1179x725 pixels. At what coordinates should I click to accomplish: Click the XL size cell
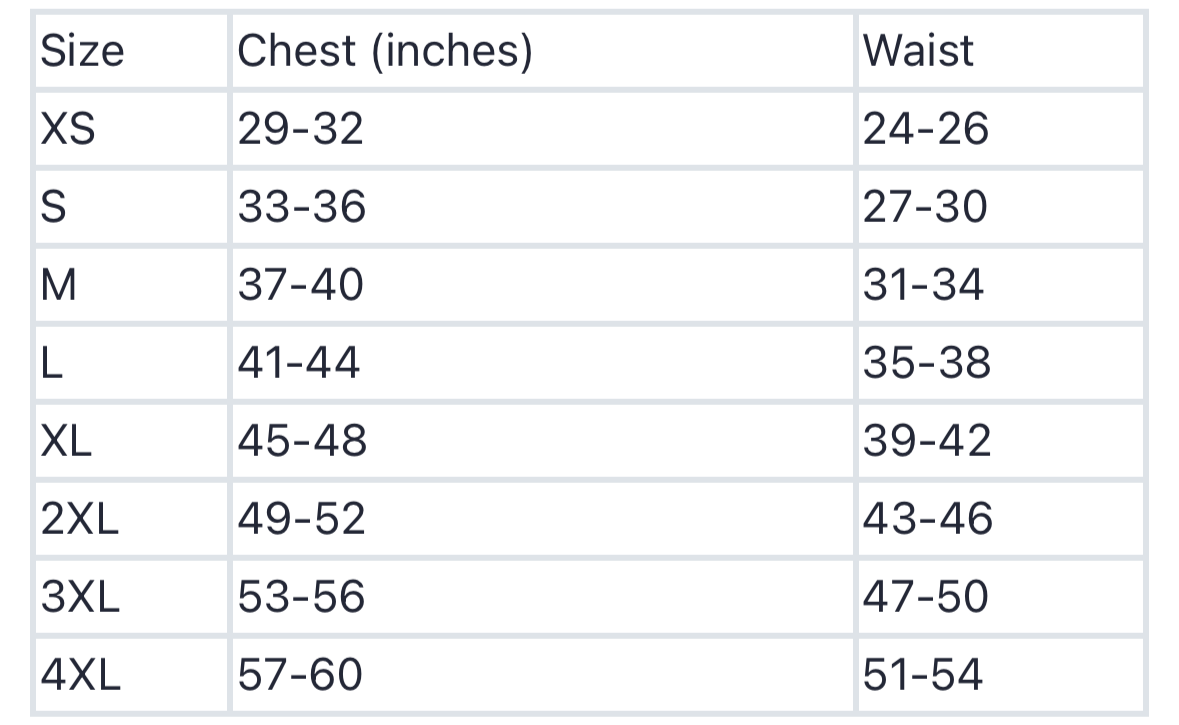(x=67, y=440)
